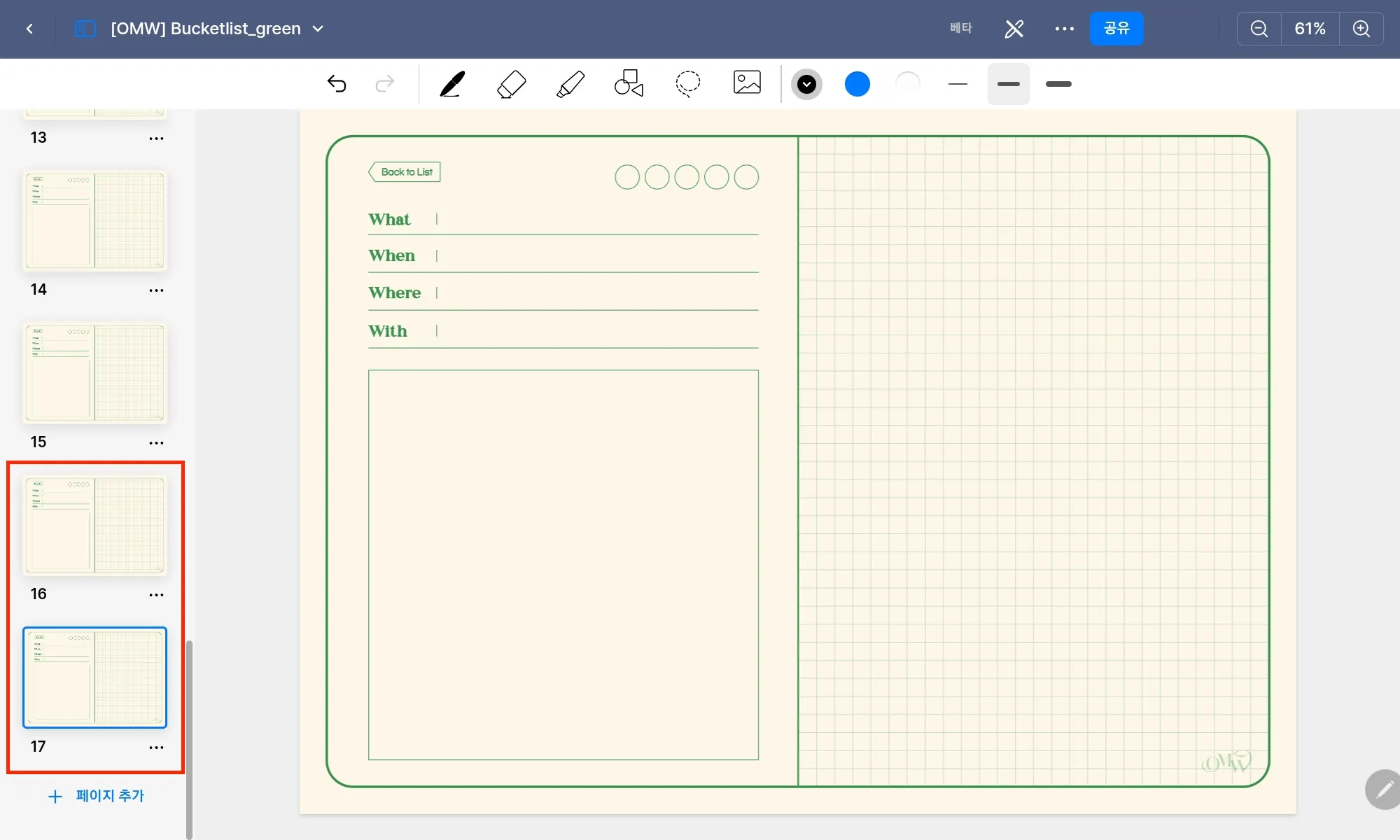Click the Undo arrow

tap(337, 84)
